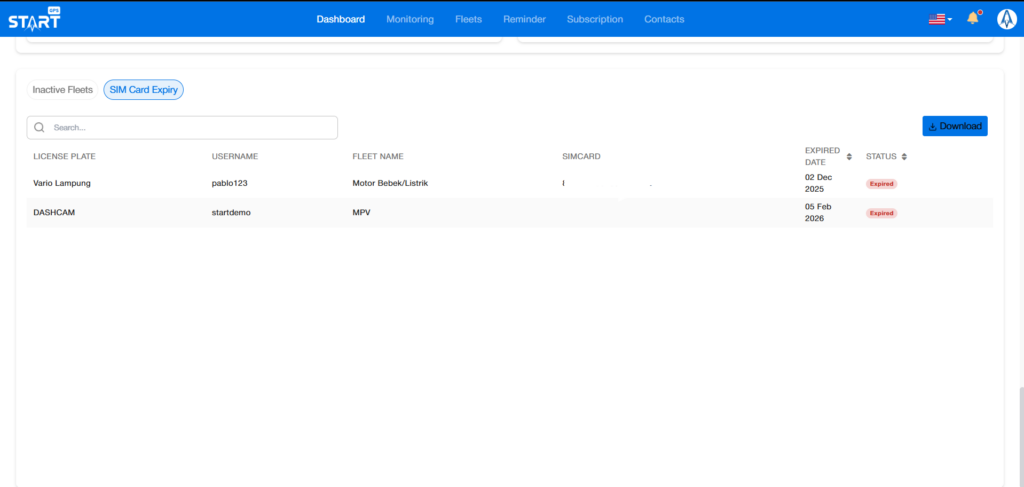Switch to Inactive Fleets tab
Screen dimensions: 1024x487
coord(62,90)
